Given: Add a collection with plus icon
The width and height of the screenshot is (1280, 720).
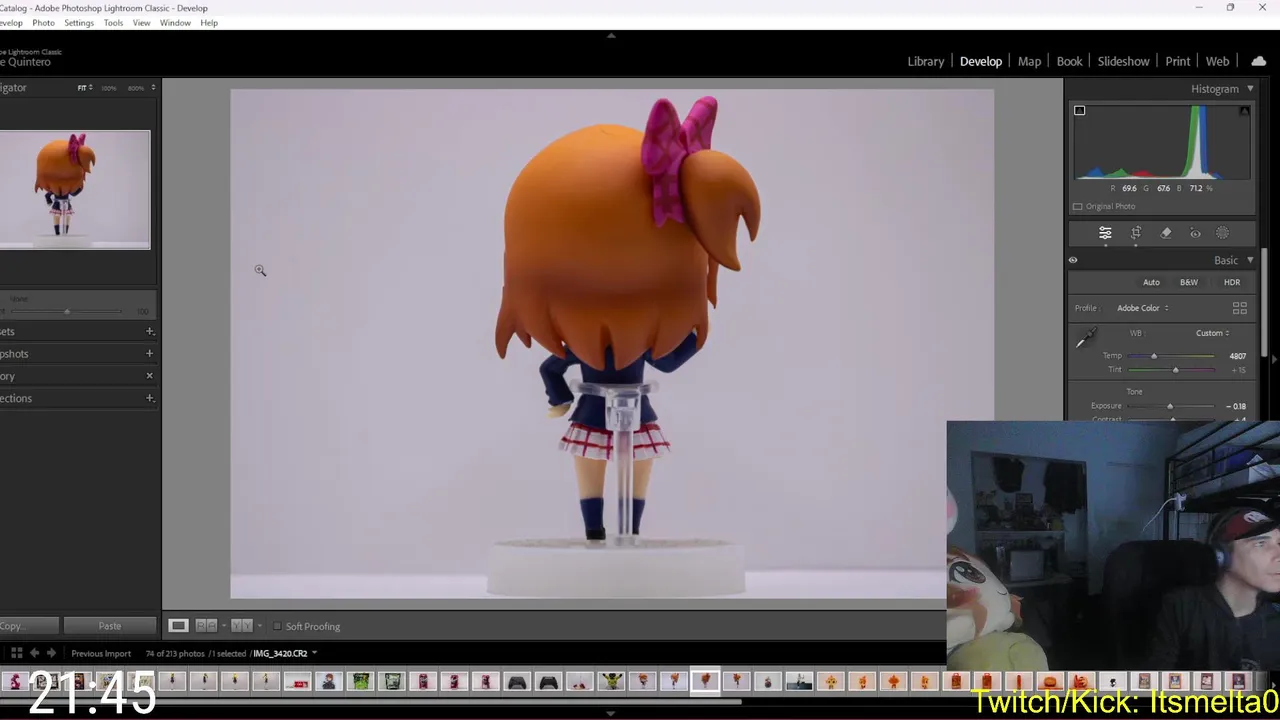Looking at the screenshot, I should [x=150, y=398].
